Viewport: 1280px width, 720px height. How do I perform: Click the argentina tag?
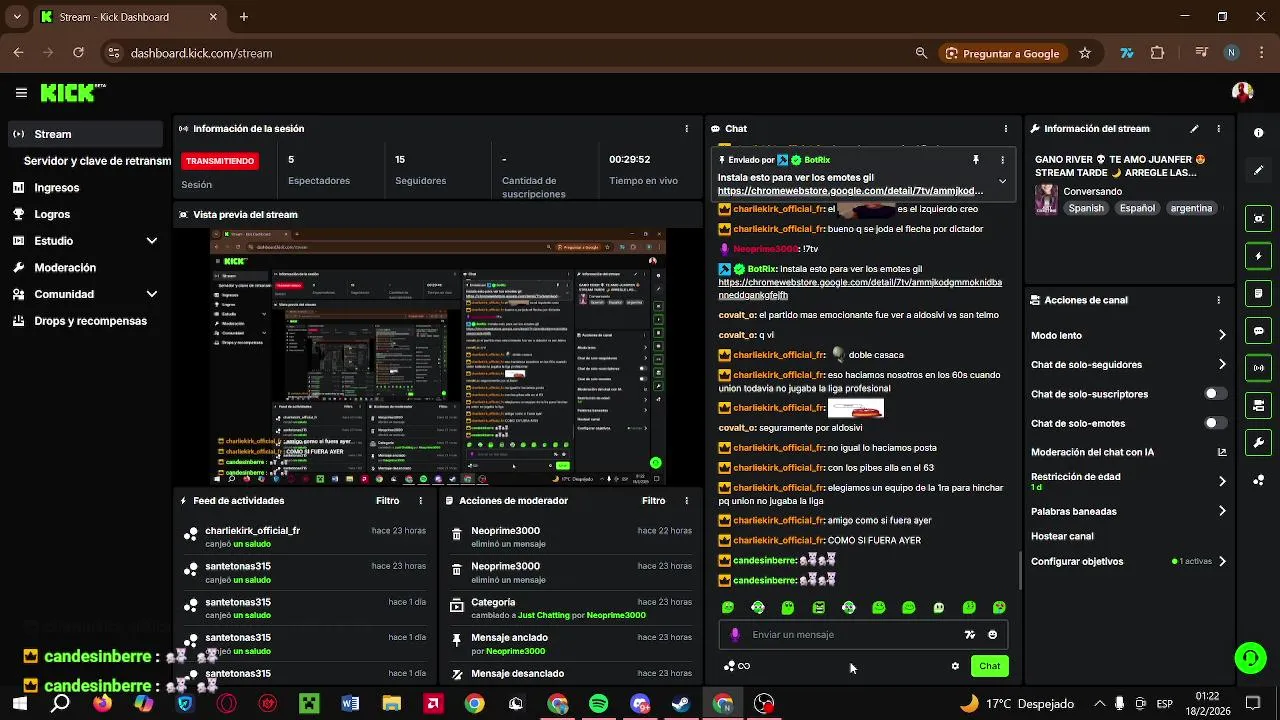click(1190, 208)
